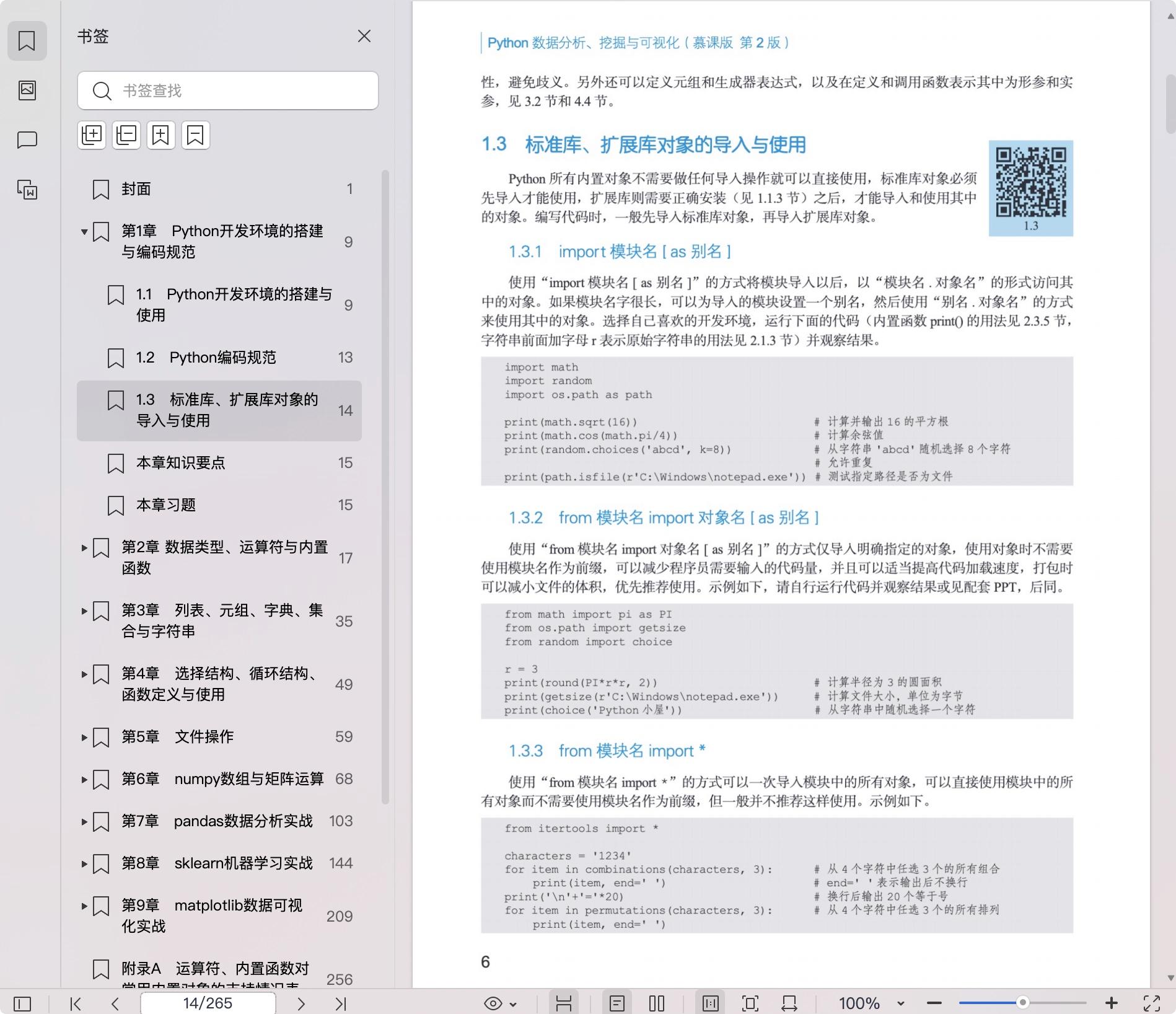Fit page to window
Image resolution: width=1176 pixels, height=1014 pixels.
(x=750, y=1003)
